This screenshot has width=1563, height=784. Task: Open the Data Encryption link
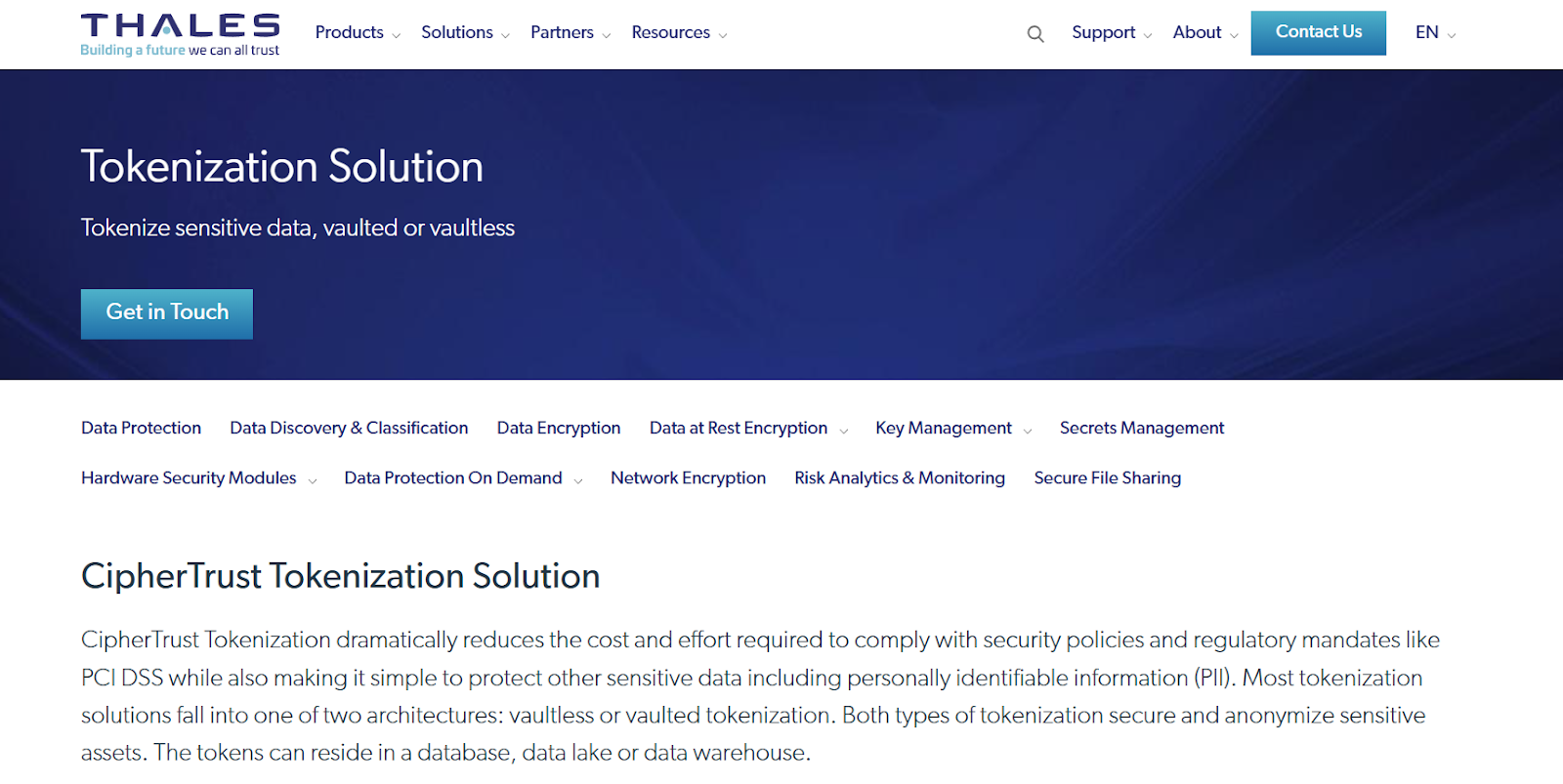[x=559, y=428]
